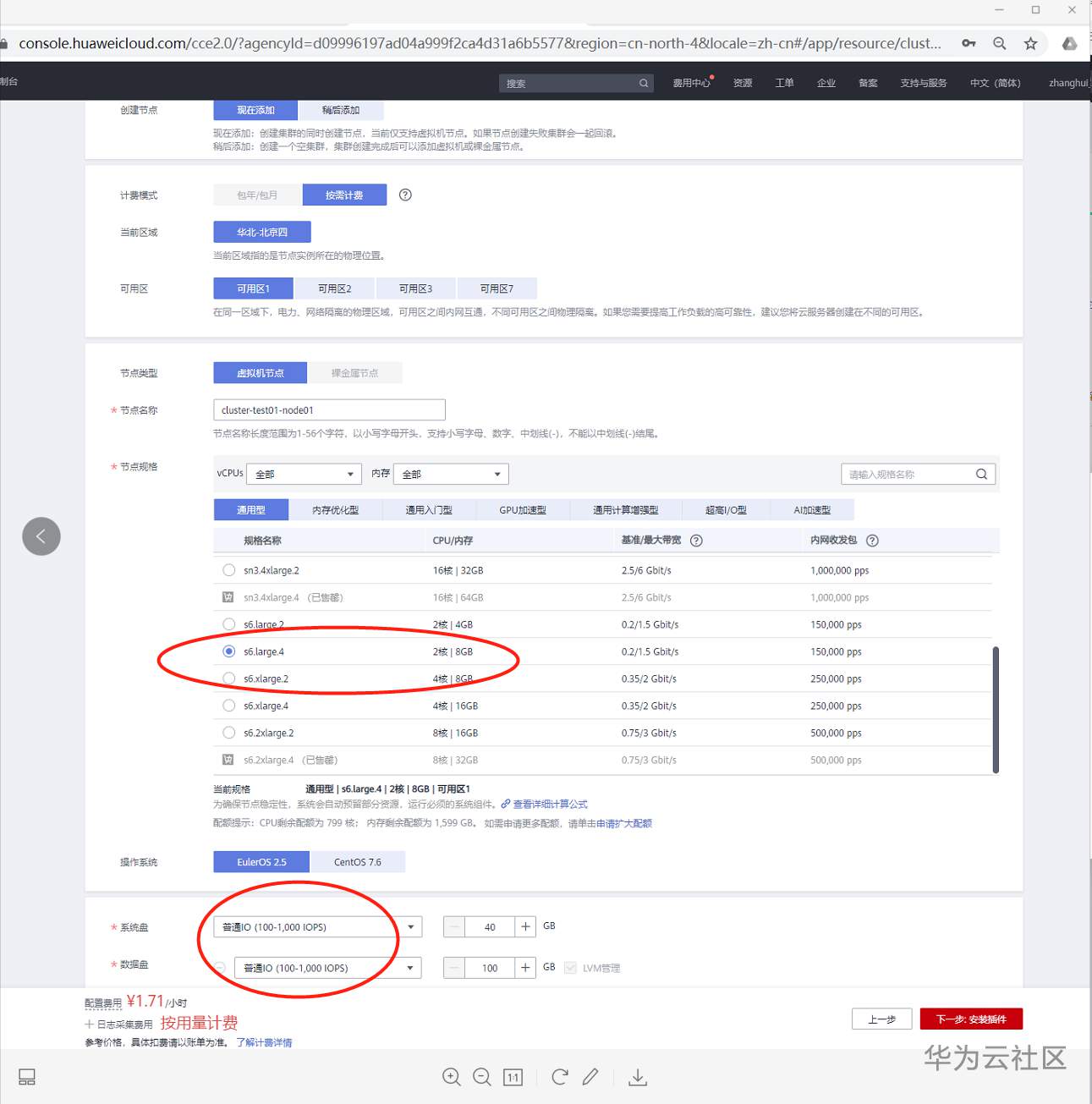Select the s6.large.2 spec radio button

tap(228, 624)
